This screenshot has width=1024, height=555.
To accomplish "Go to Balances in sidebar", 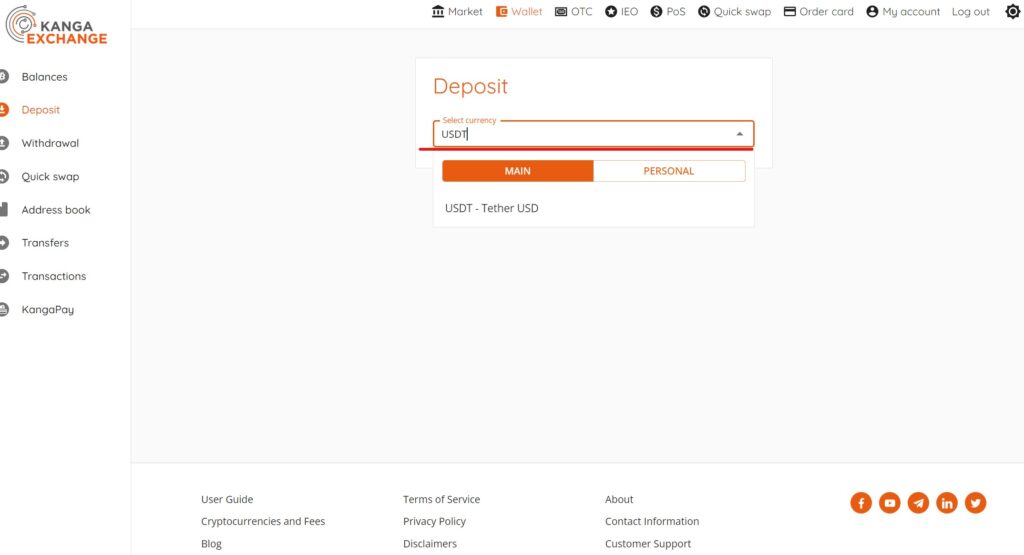I will (44, 76).
